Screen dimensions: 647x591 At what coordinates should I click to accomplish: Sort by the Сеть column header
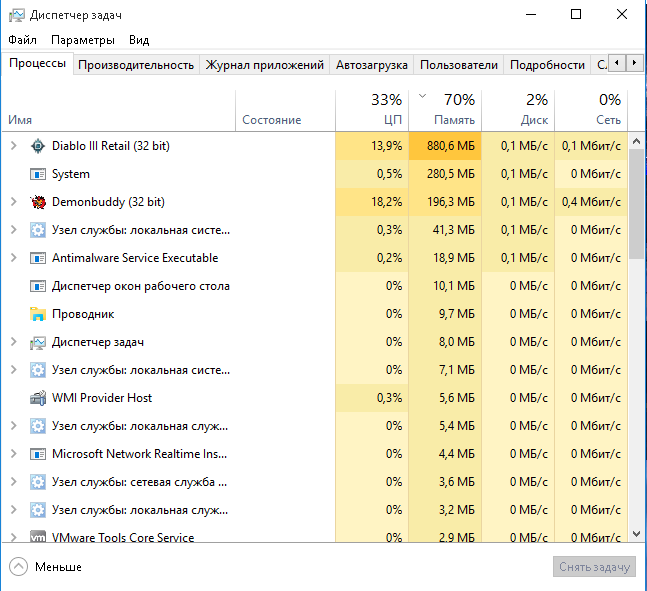click(x=591, y=111)
